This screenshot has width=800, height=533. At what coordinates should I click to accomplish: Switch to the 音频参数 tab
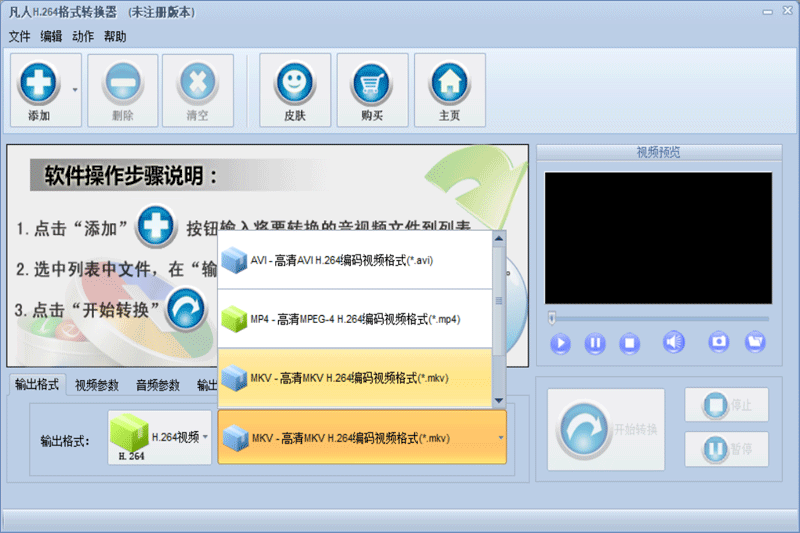158,385
